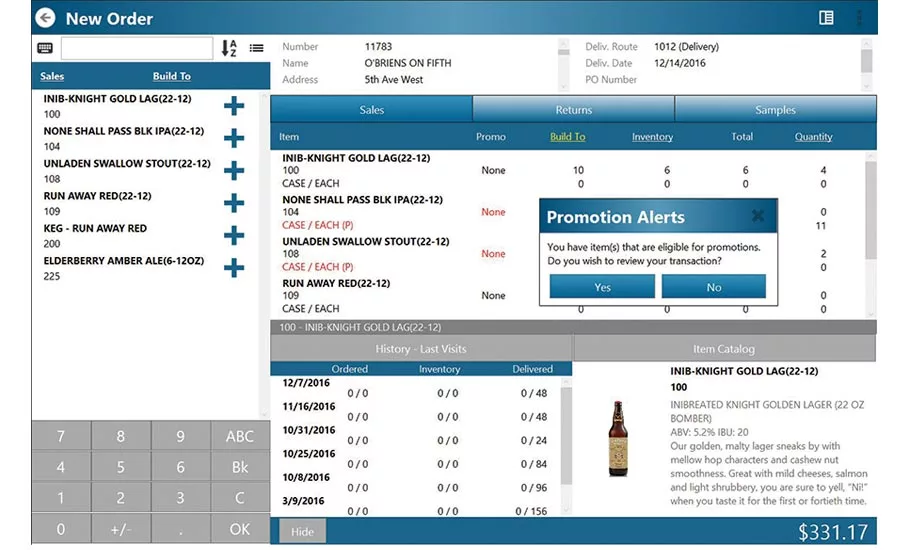900x550 pixels.
Task: Tap keypad digit 0
Action: (x=61, y=528)
